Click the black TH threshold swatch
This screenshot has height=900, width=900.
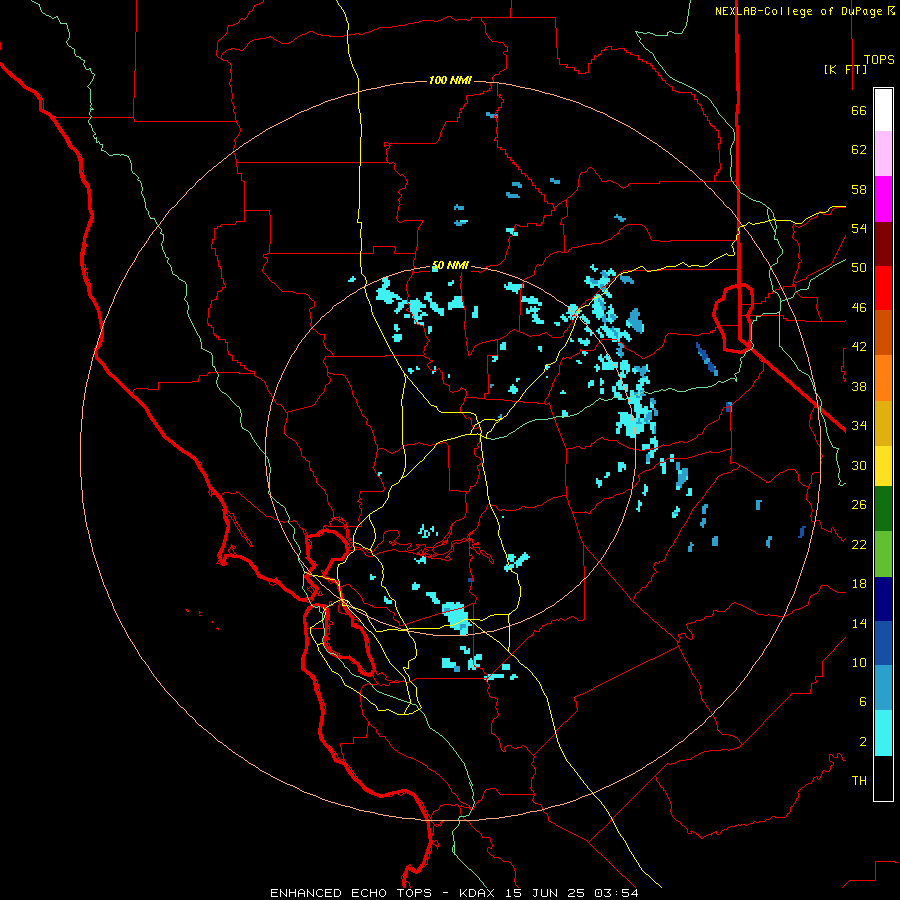883,778
